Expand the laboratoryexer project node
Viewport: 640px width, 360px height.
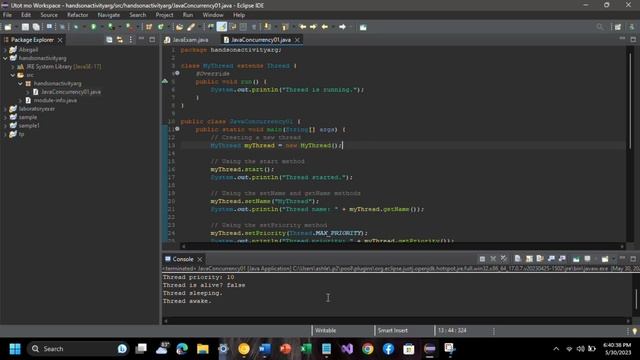[5, 109]
